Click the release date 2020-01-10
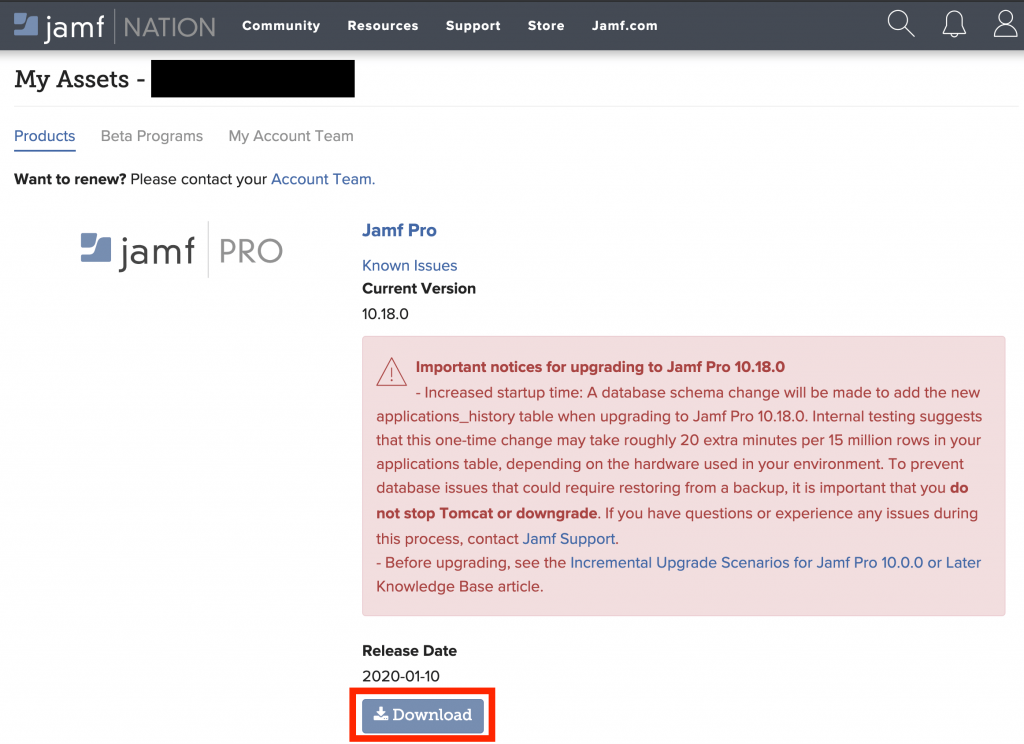The height and width of the screenshot is (744, 1024). 401,676
